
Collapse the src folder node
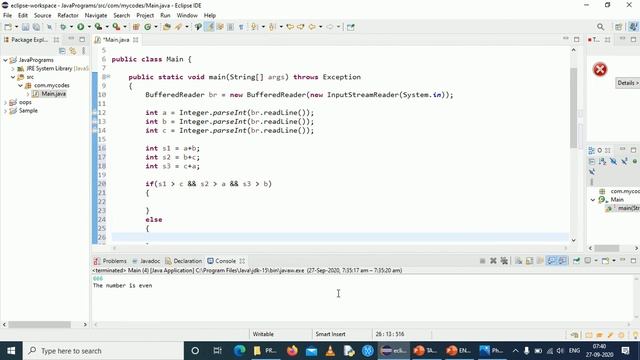point(13,77)
